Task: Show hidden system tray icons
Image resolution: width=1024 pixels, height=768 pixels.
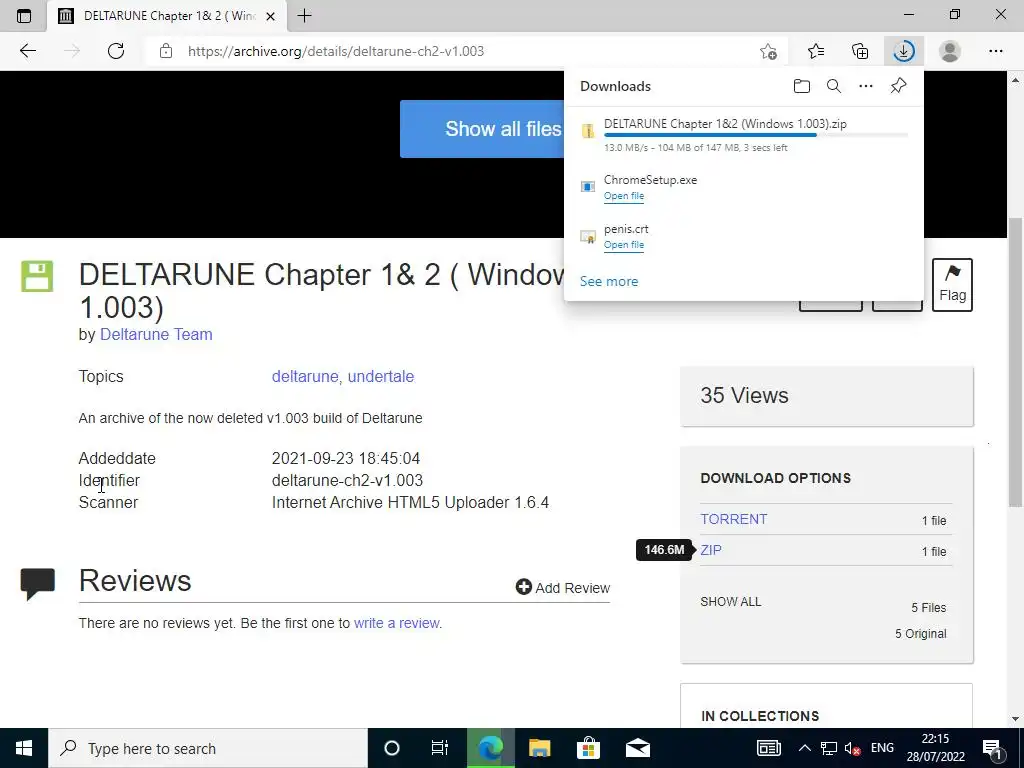Action: [x=805, y=748]
